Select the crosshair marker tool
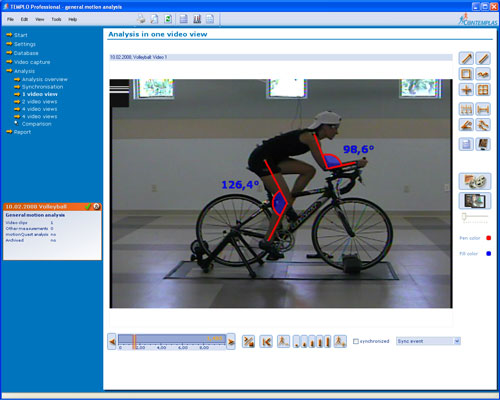The image size is (500, 400). [x=466, y=90]
